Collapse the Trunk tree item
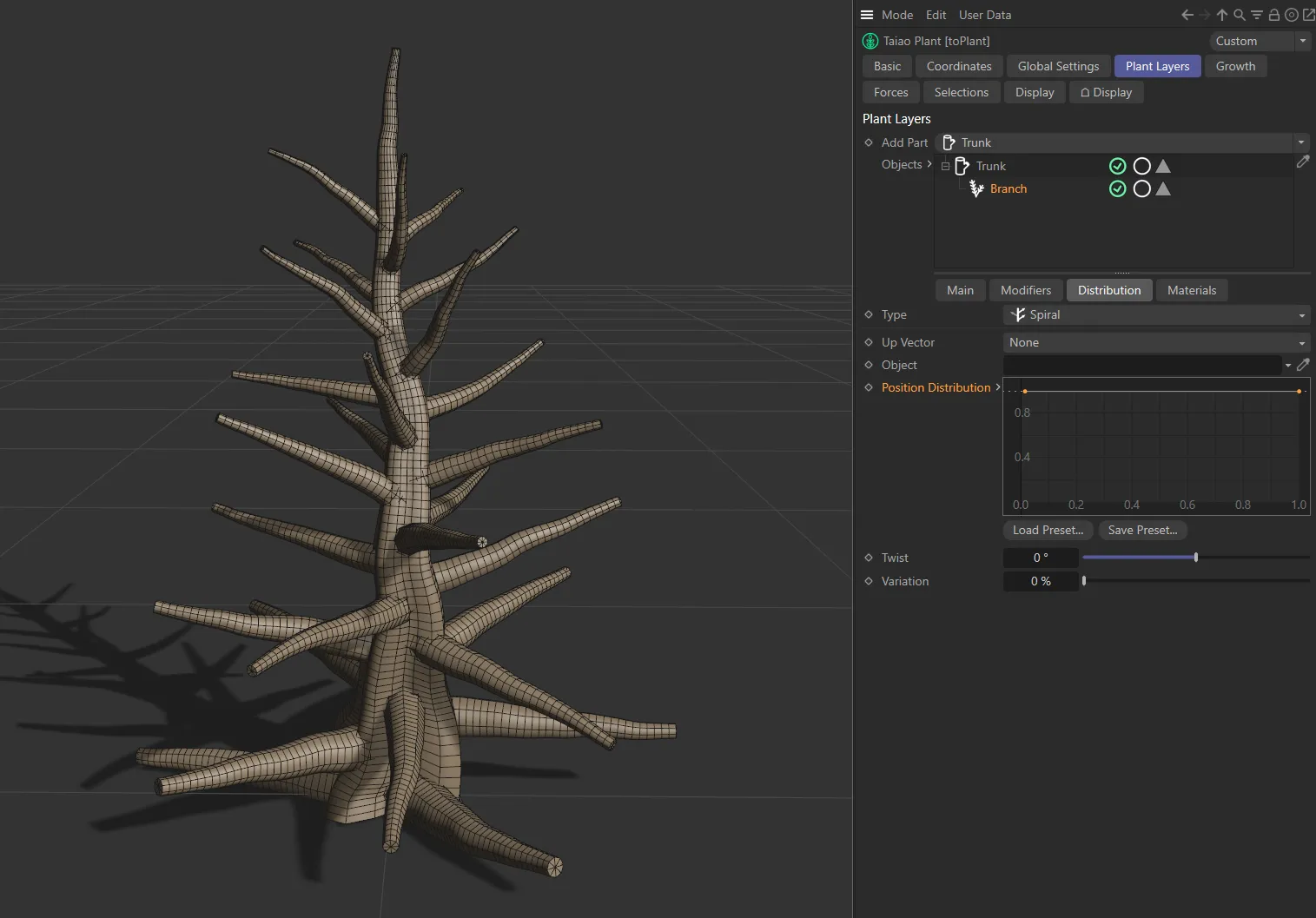 coord(945,165)
